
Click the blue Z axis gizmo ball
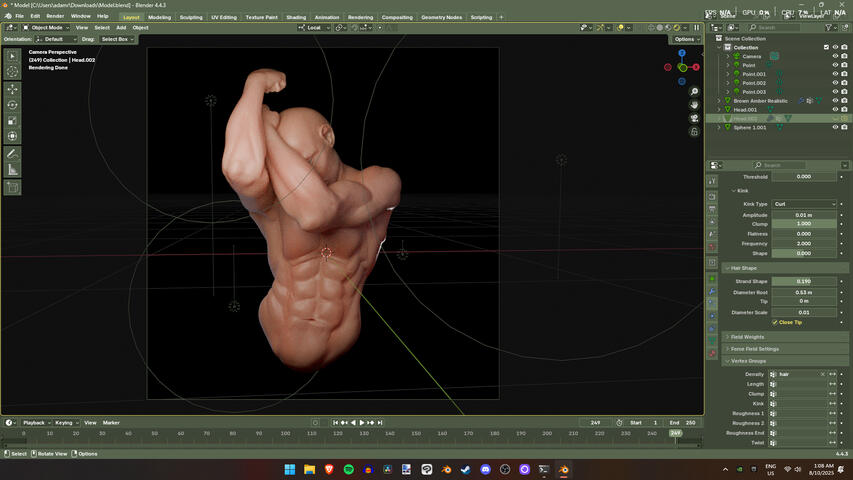[682, 53]
